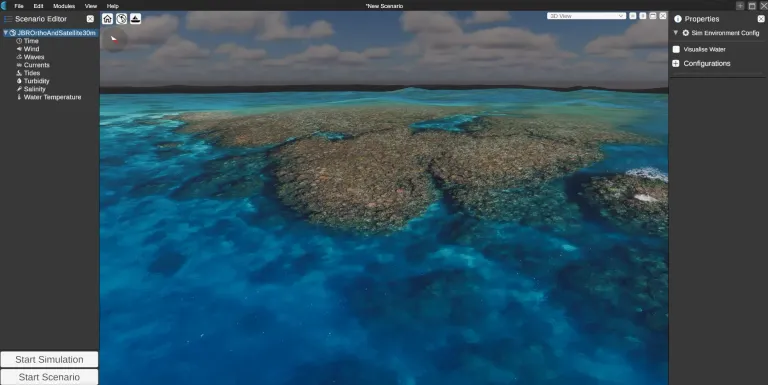This screenshot has height=385, width=768.
Task: Click the Sim Environment Config label
Action: pos(725,33)
